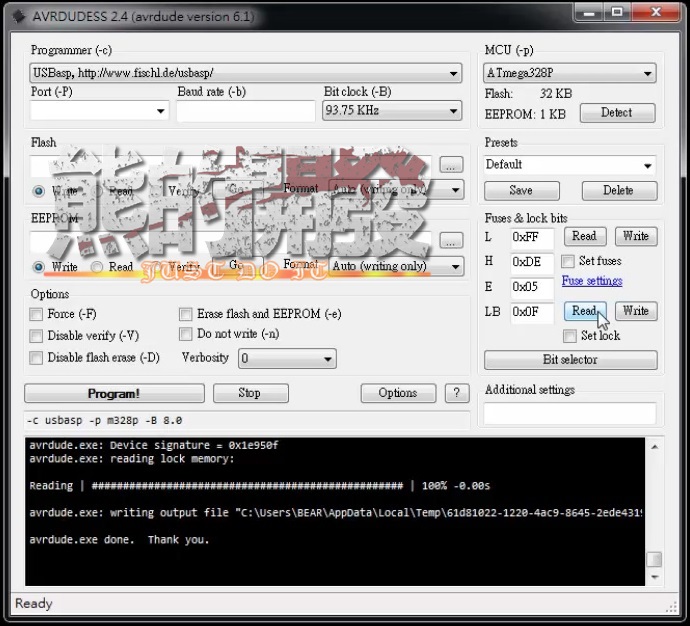Image resolution: width=690 pixels, height=626 pixels.
Task: Click the lock bits Write button
Action: pyautogui.click(x=636, y=311)
